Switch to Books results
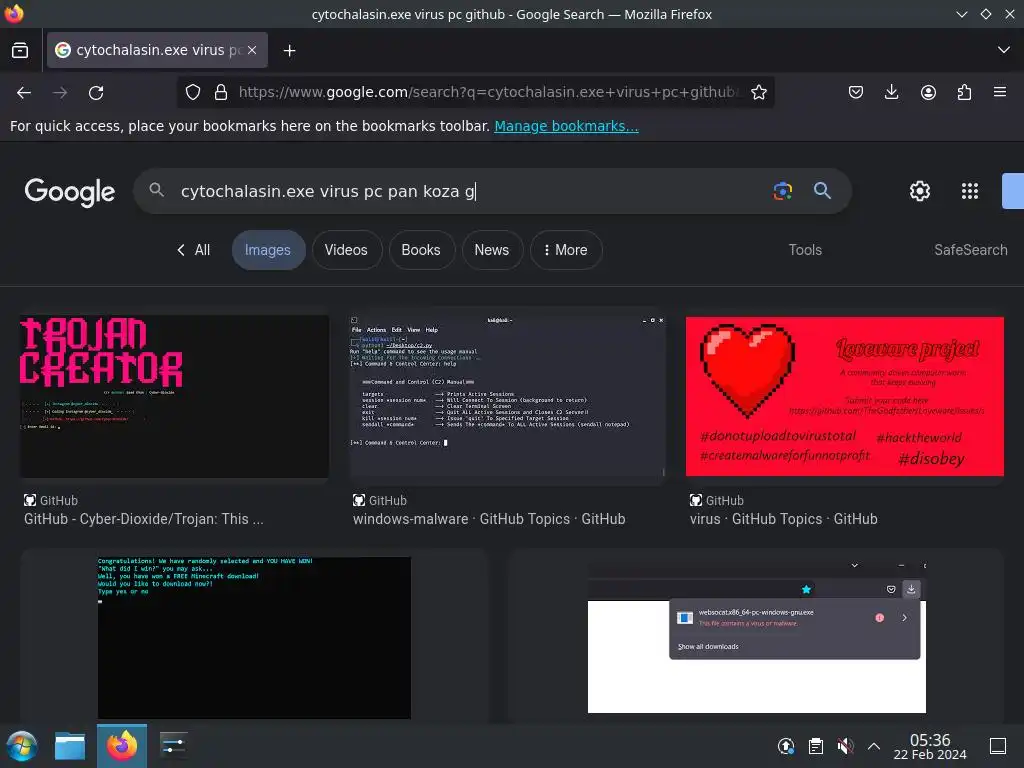 click(x=421, y=250)
